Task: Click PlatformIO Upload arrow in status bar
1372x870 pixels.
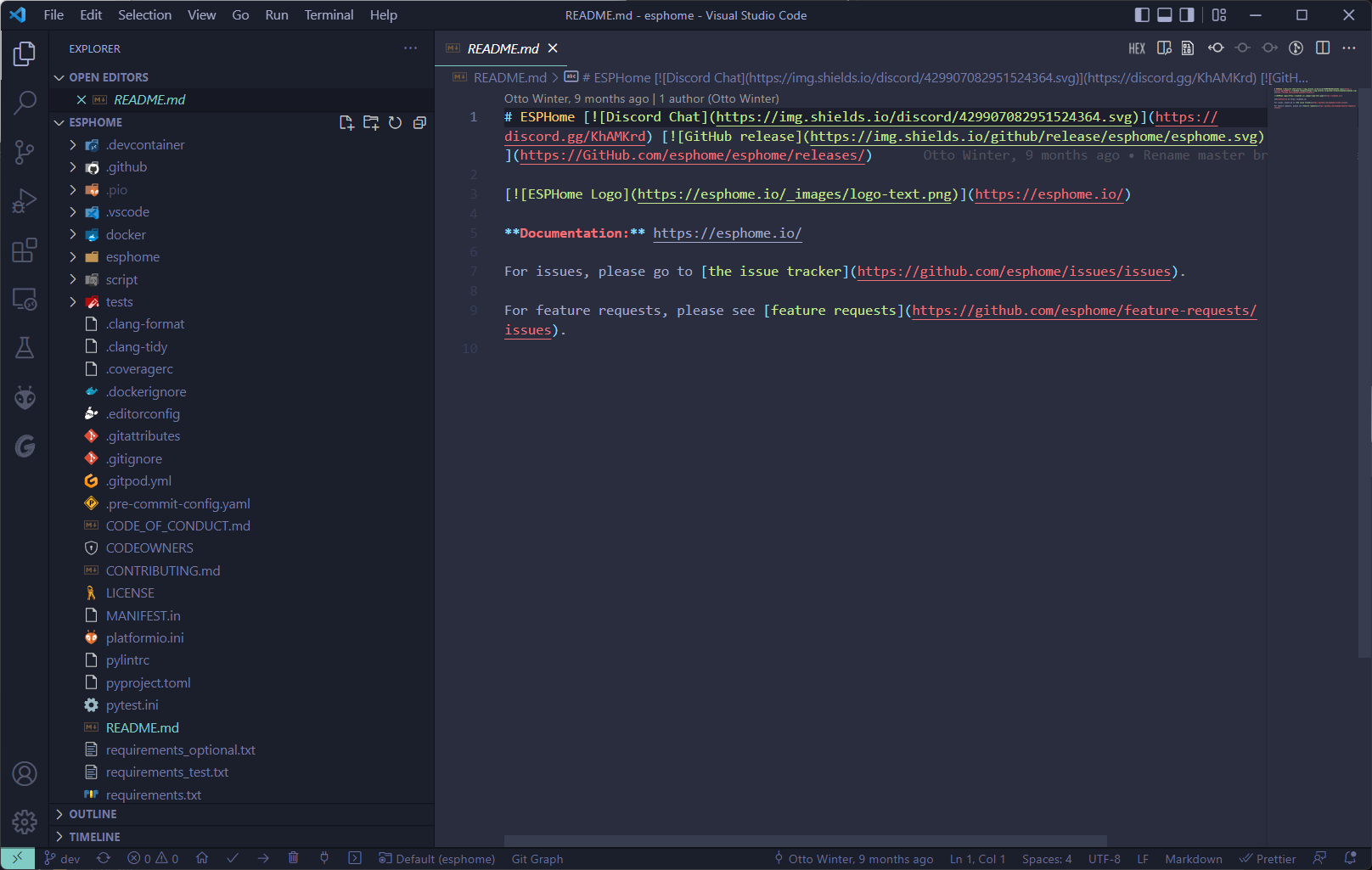Action: tap(263, 859)
